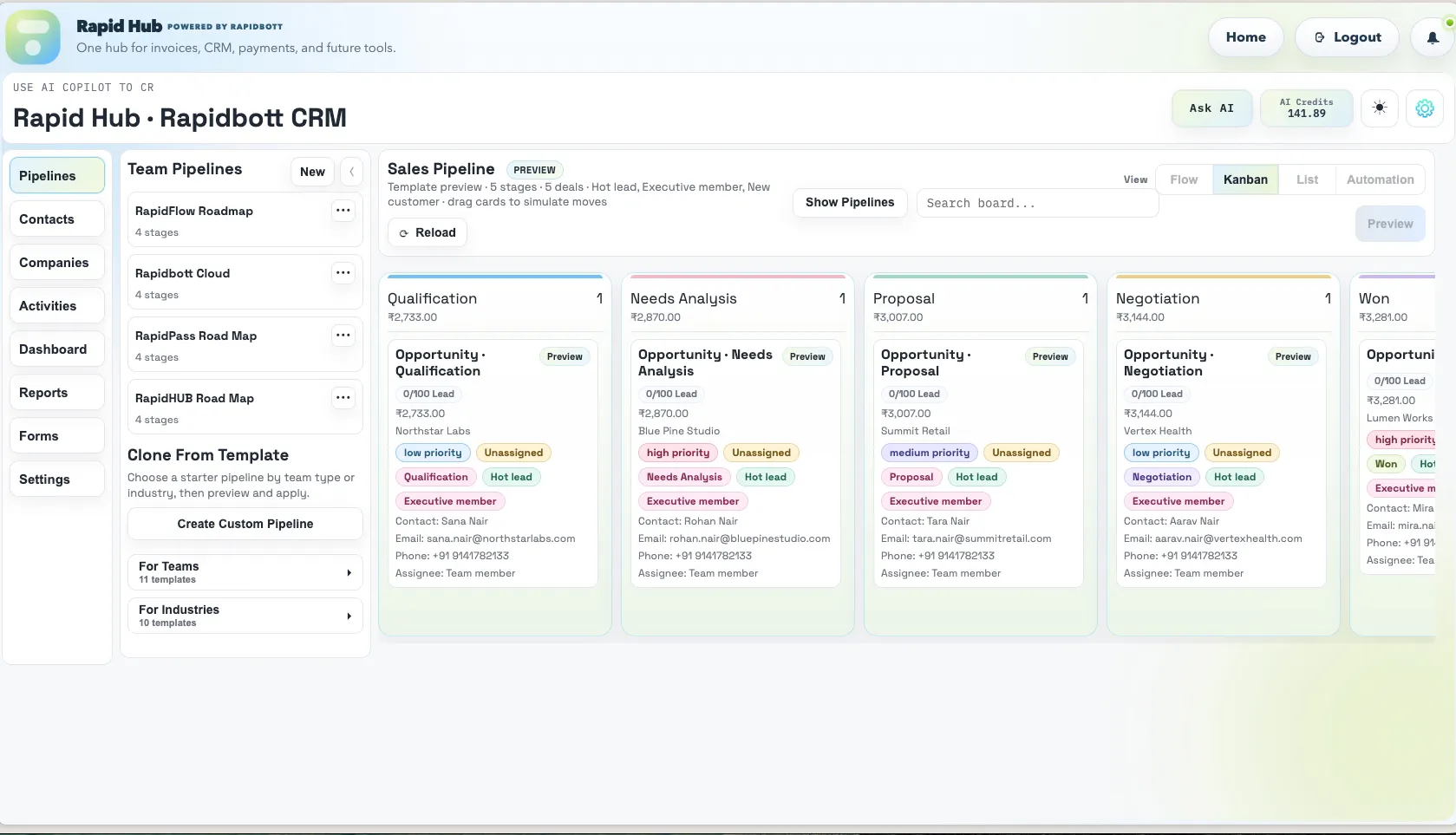
Task: Click the medium priority tag
Action: 930,453
